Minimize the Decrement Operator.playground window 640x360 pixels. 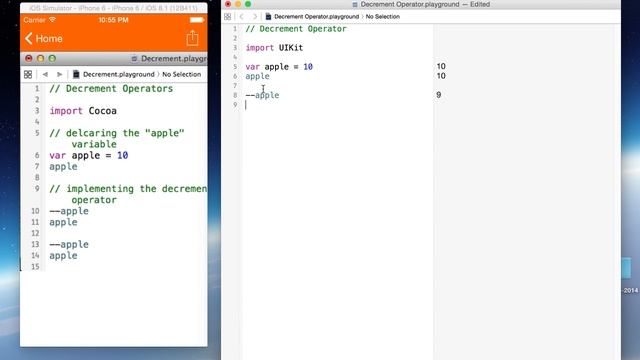coord(238,4)
